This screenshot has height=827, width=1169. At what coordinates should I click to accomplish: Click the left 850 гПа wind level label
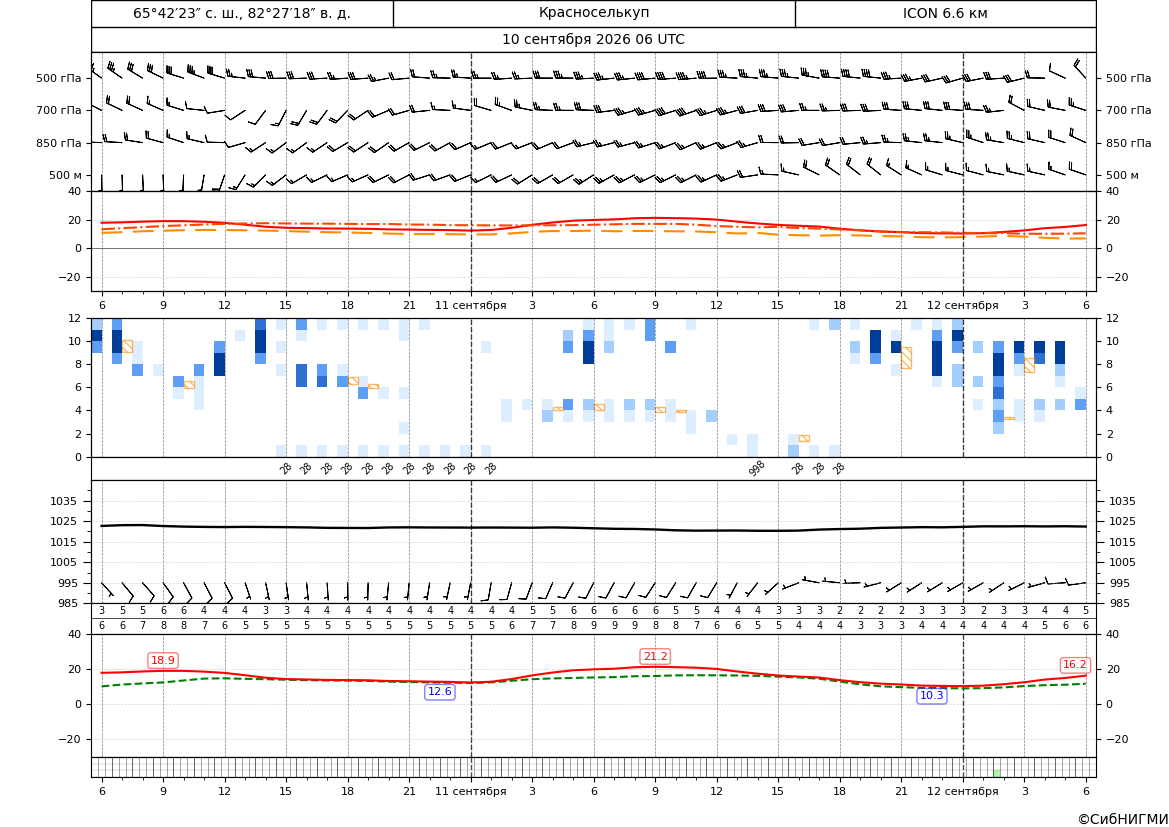coord(59,143)
